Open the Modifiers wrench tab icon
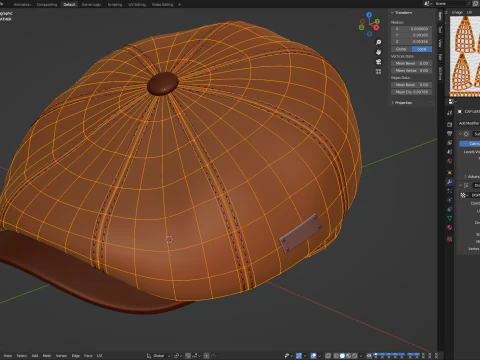Screen dimensions: 480x360 (x=450, y=182)
